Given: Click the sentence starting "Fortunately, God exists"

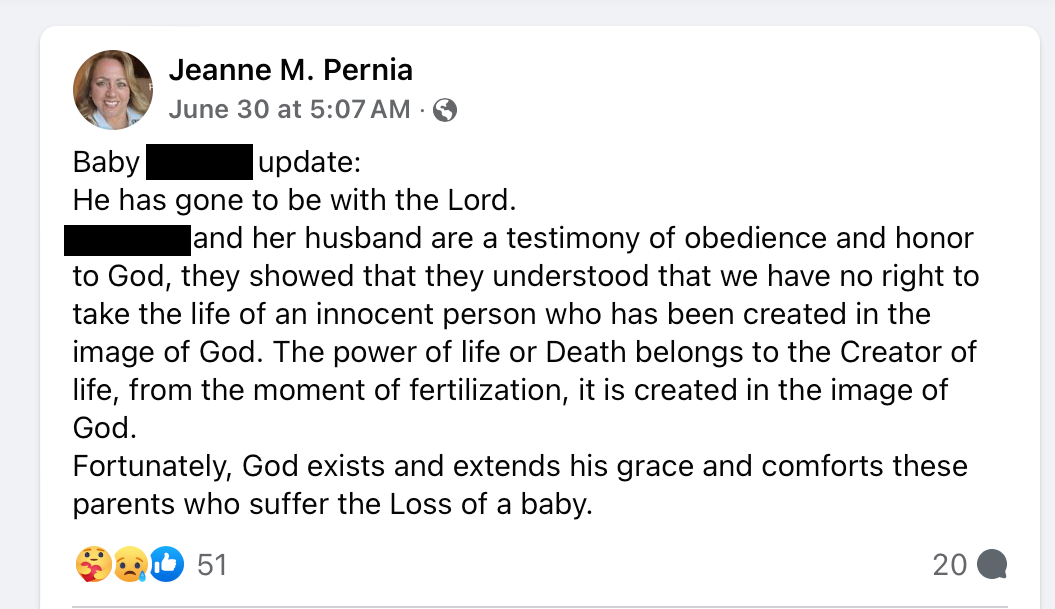Looking at the screenshot, I should click(x=520, y=467).
